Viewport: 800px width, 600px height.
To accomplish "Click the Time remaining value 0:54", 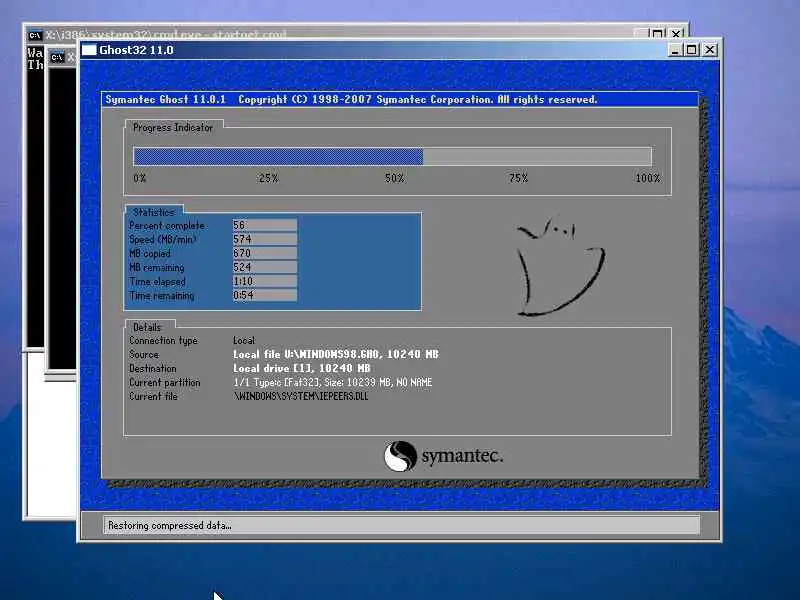I will click(265, 295).
